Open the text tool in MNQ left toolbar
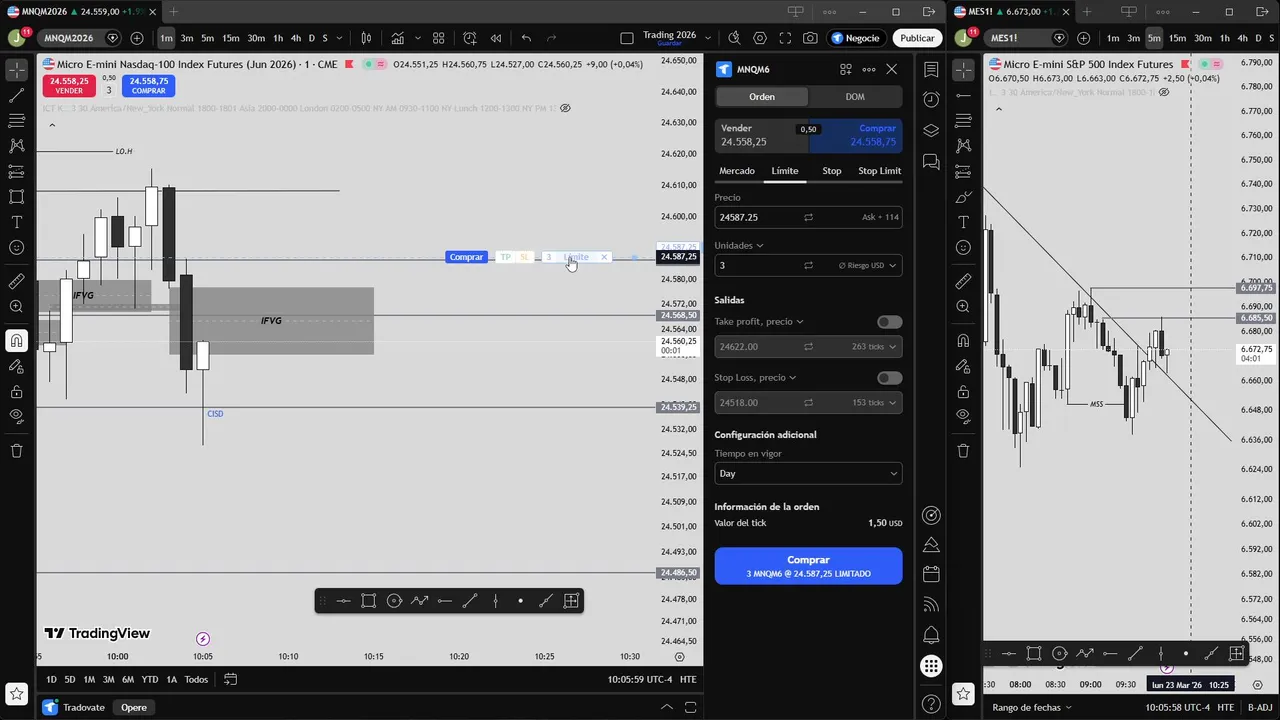Image resolution: width=1280 pixels, height=720 pixels. [x=16, y=222]
